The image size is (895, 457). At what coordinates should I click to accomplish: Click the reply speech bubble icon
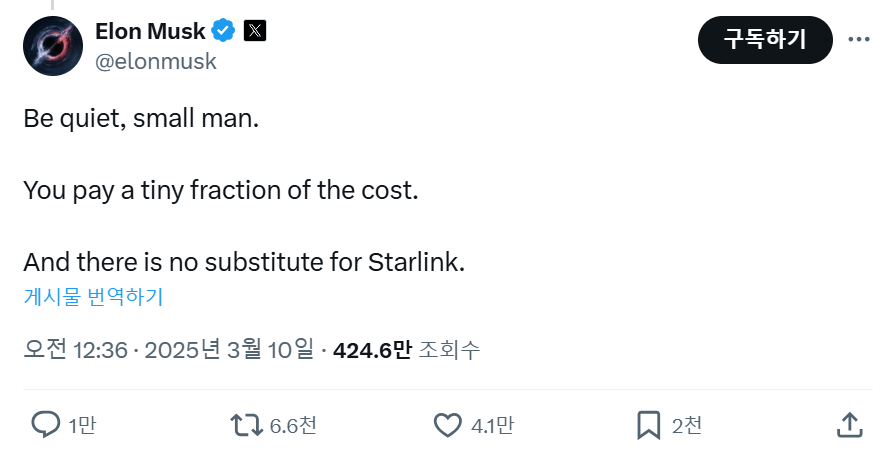pos(46,425)
